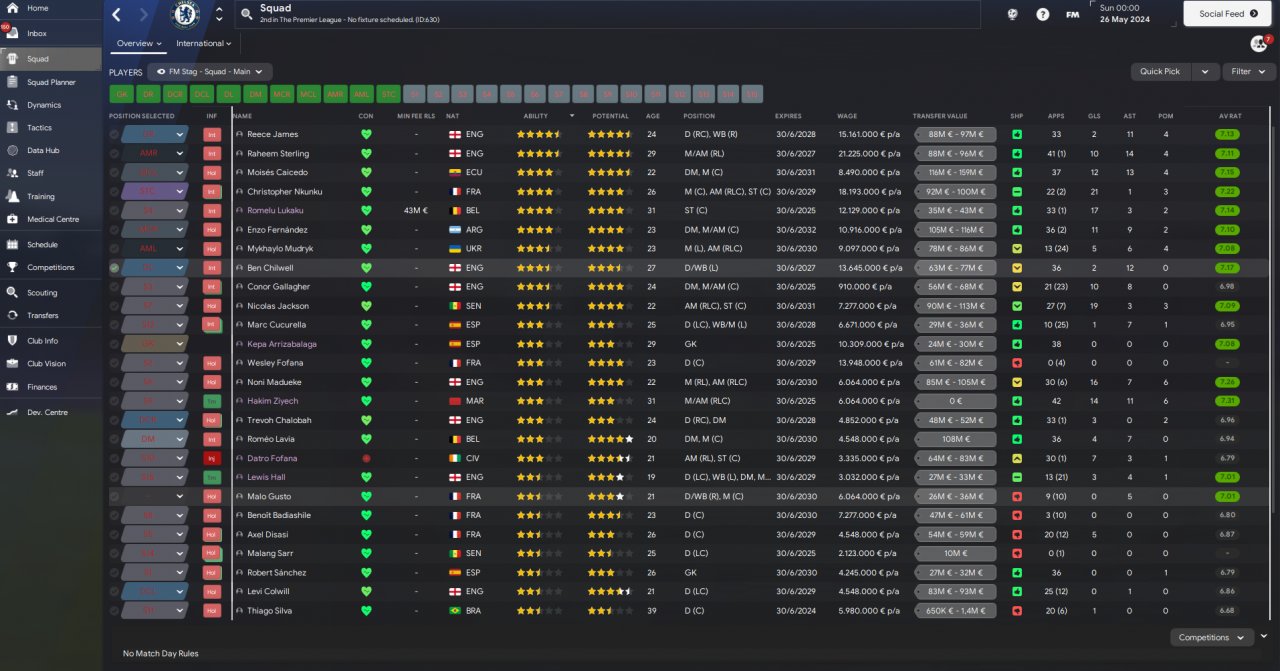
Task: Go to Scouting section
Action: [x=50, y=293]
